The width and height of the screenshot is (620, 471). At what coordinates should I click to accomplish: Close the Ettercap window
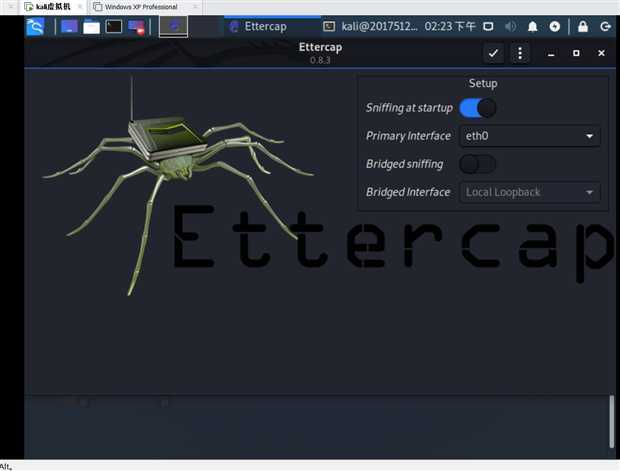point(601,53)
